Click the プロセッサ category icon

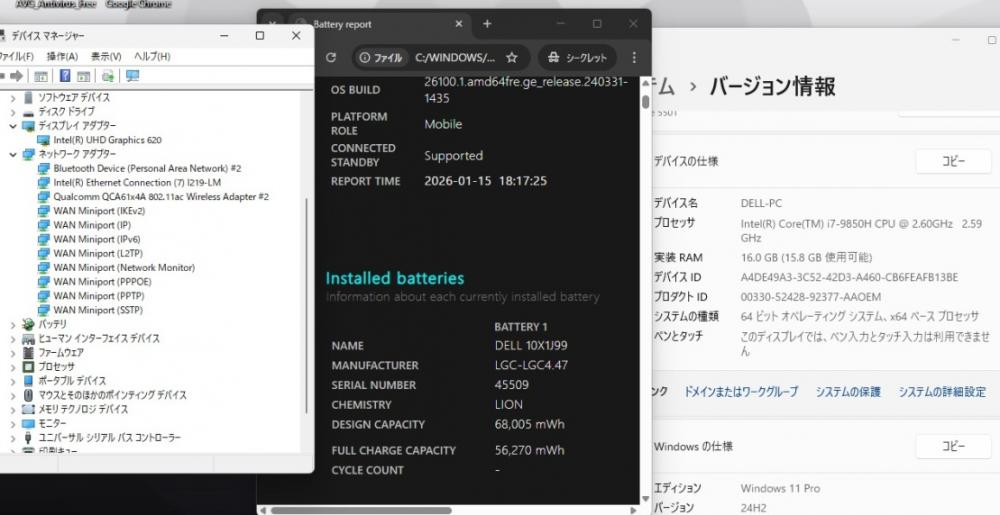point(28,366)
